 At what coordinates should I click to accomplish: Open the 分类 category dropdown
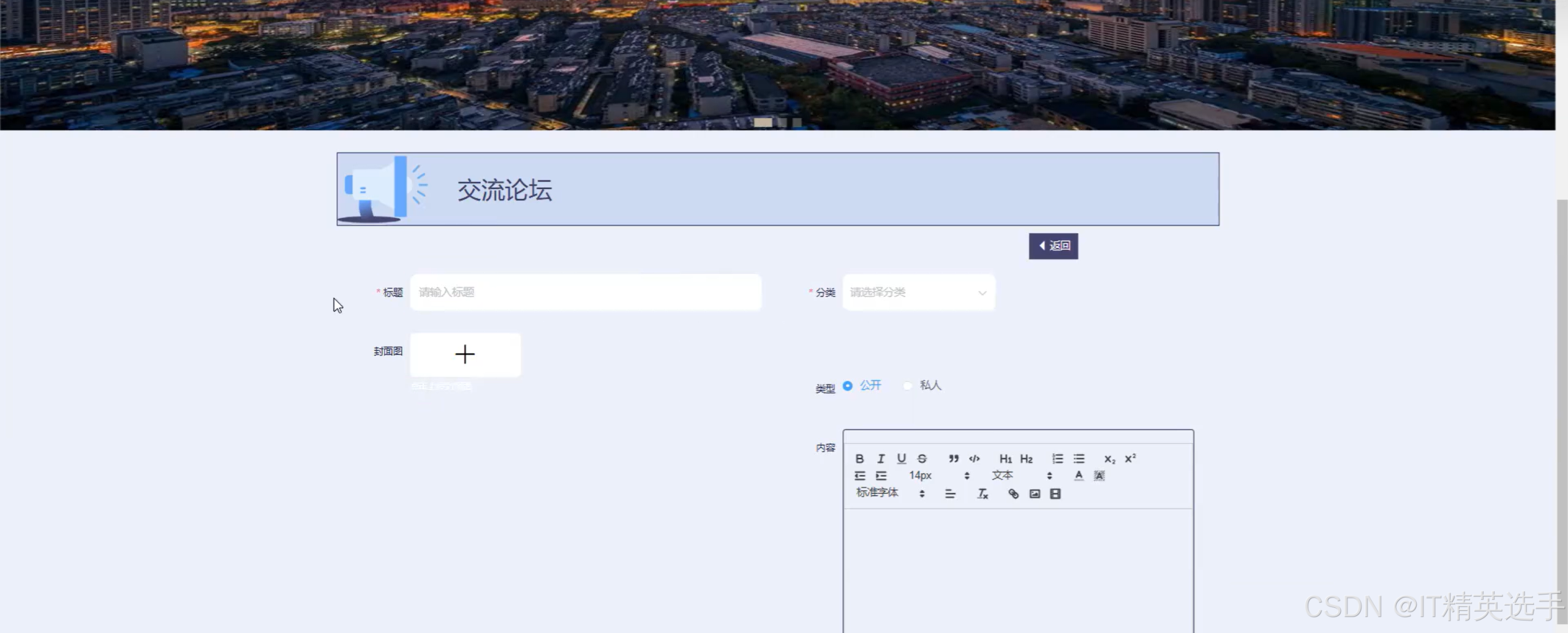point(918,293)
